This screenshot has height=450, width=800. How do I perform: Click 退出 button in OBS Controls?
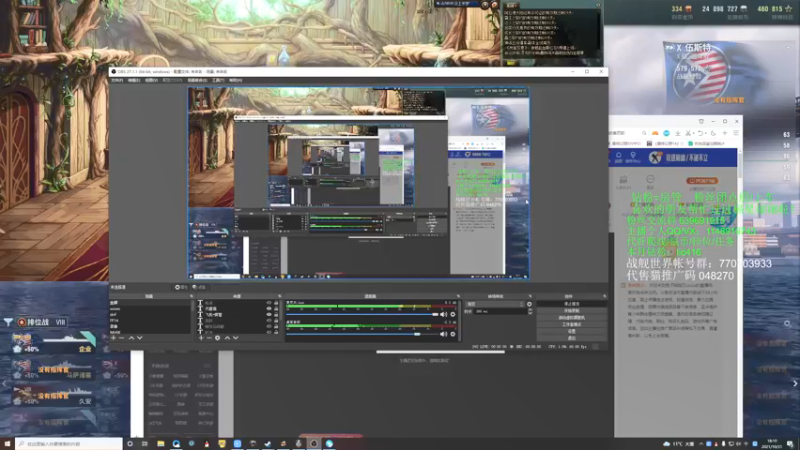coord(571,338)
